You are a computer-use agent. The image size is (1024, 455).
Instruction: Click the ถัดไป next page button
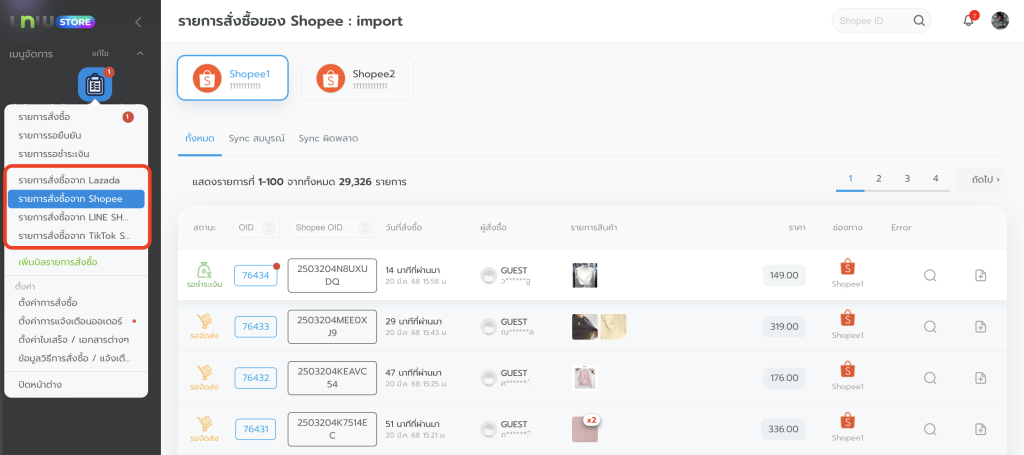click(x=980, y=179)
